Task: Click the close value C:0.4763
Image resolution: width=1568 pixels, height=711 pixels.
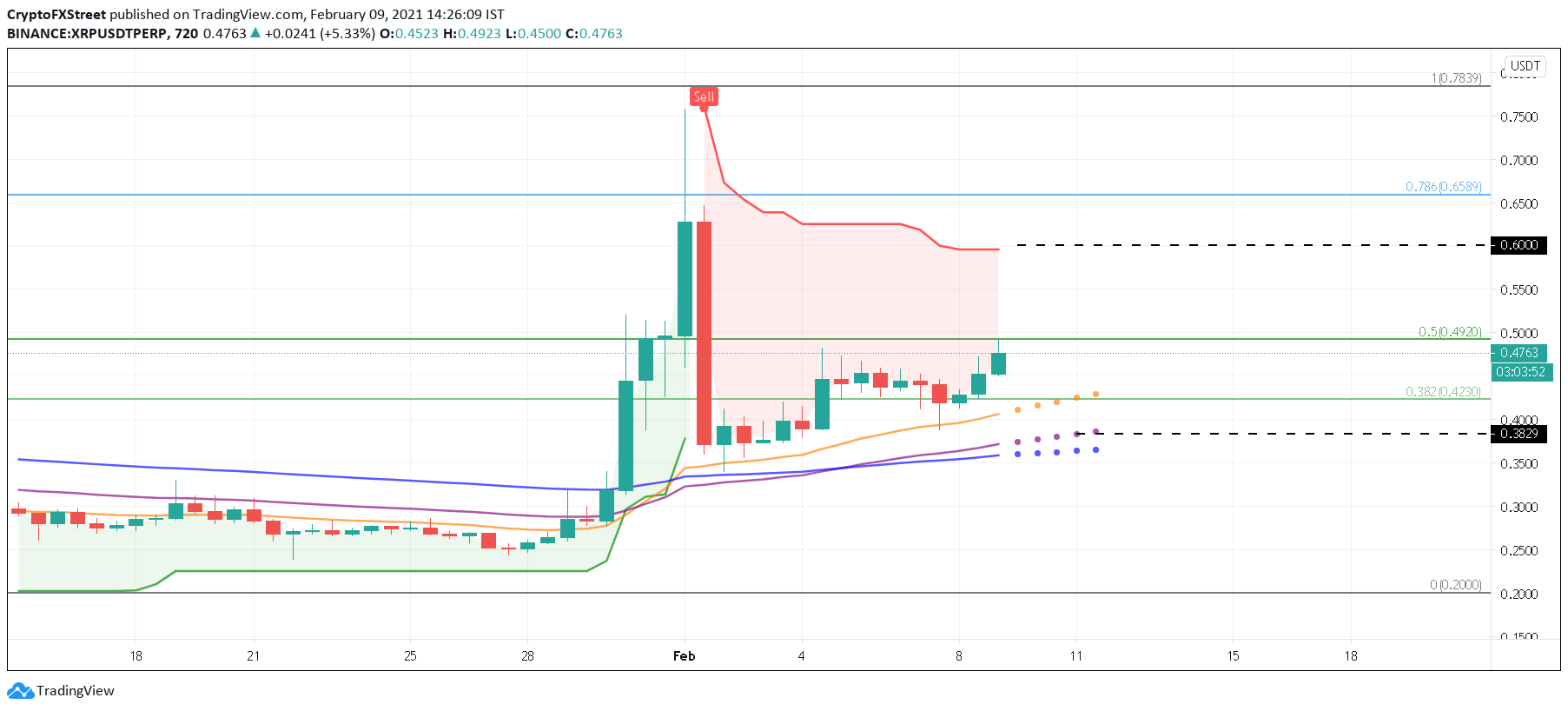Action: coord(594,34)
